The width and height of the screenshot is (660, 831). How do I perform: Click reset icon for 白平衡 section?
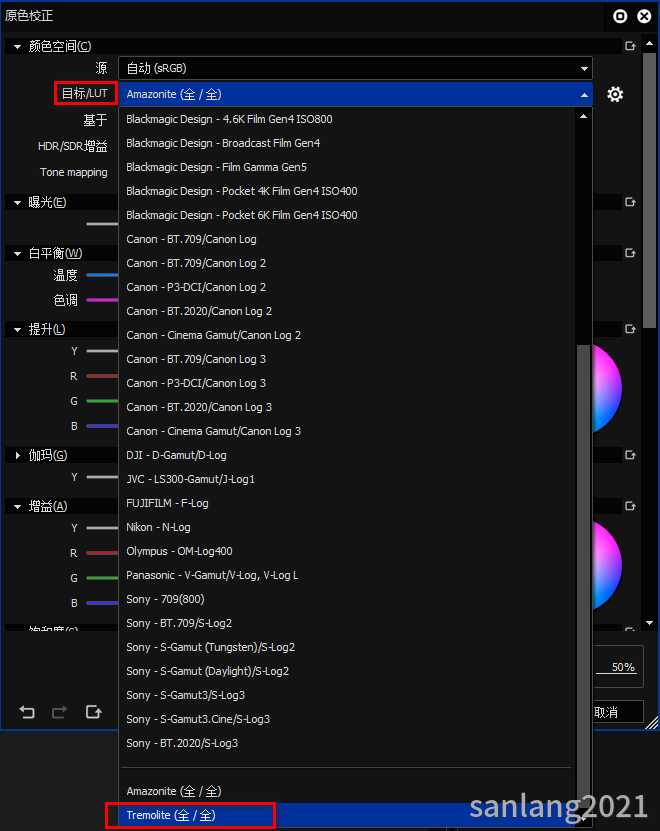click(x=630, y=253)
